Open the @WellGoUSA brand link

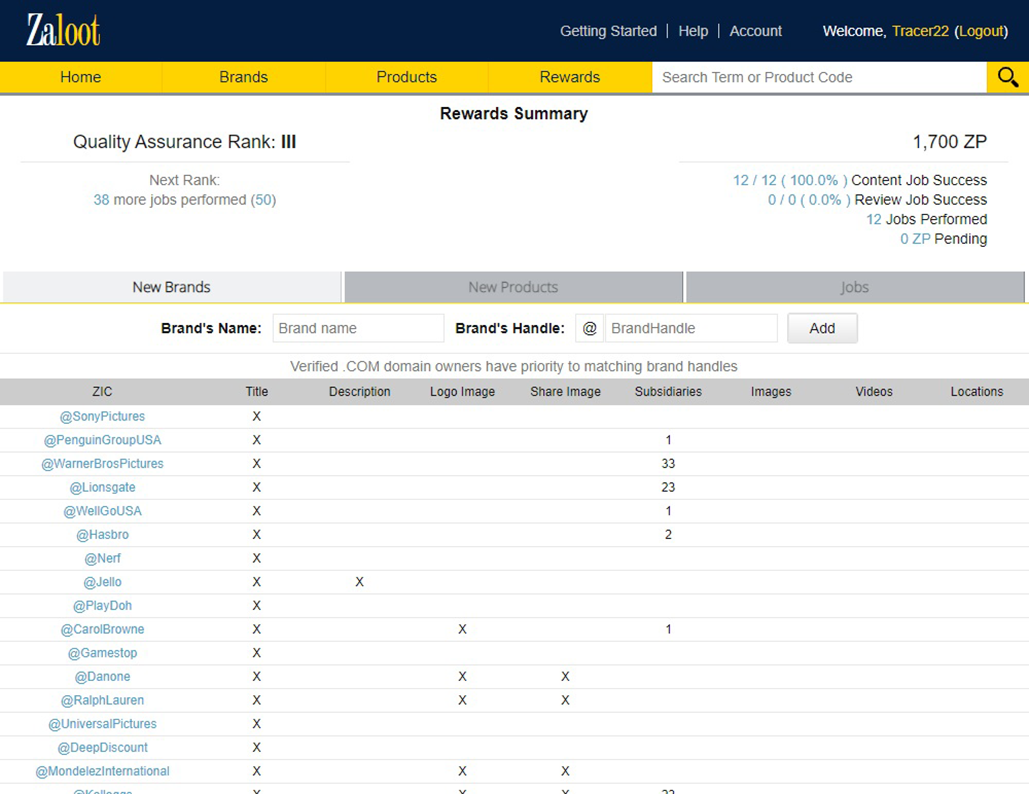coord(102,511)
